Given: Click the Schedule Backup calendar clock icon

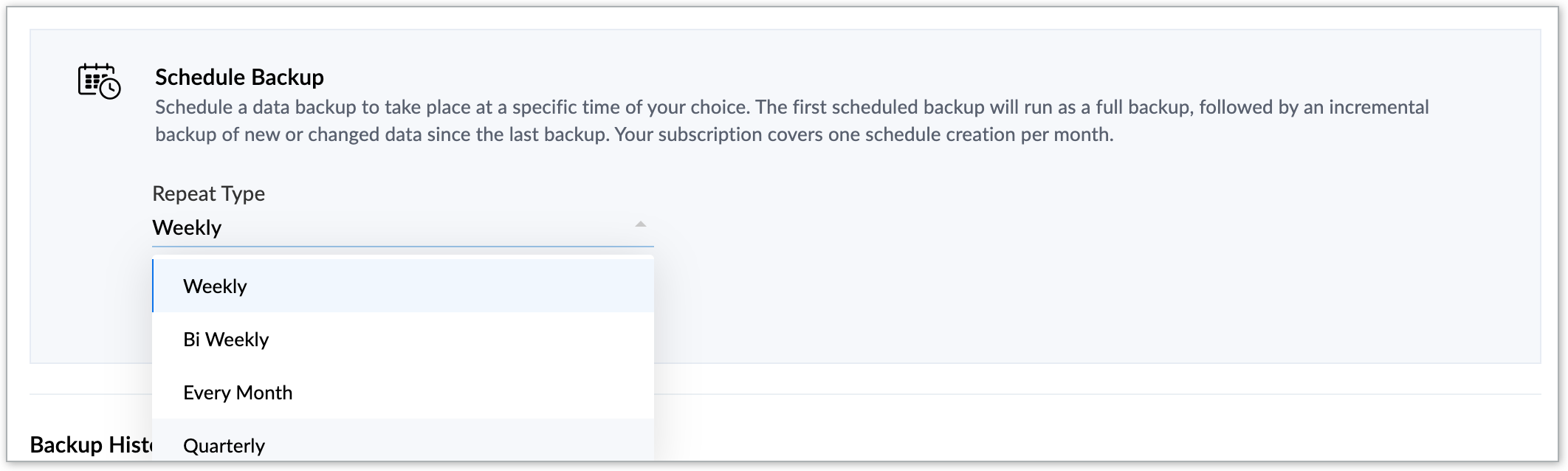Looking at the screenshot, I should 99,81.
